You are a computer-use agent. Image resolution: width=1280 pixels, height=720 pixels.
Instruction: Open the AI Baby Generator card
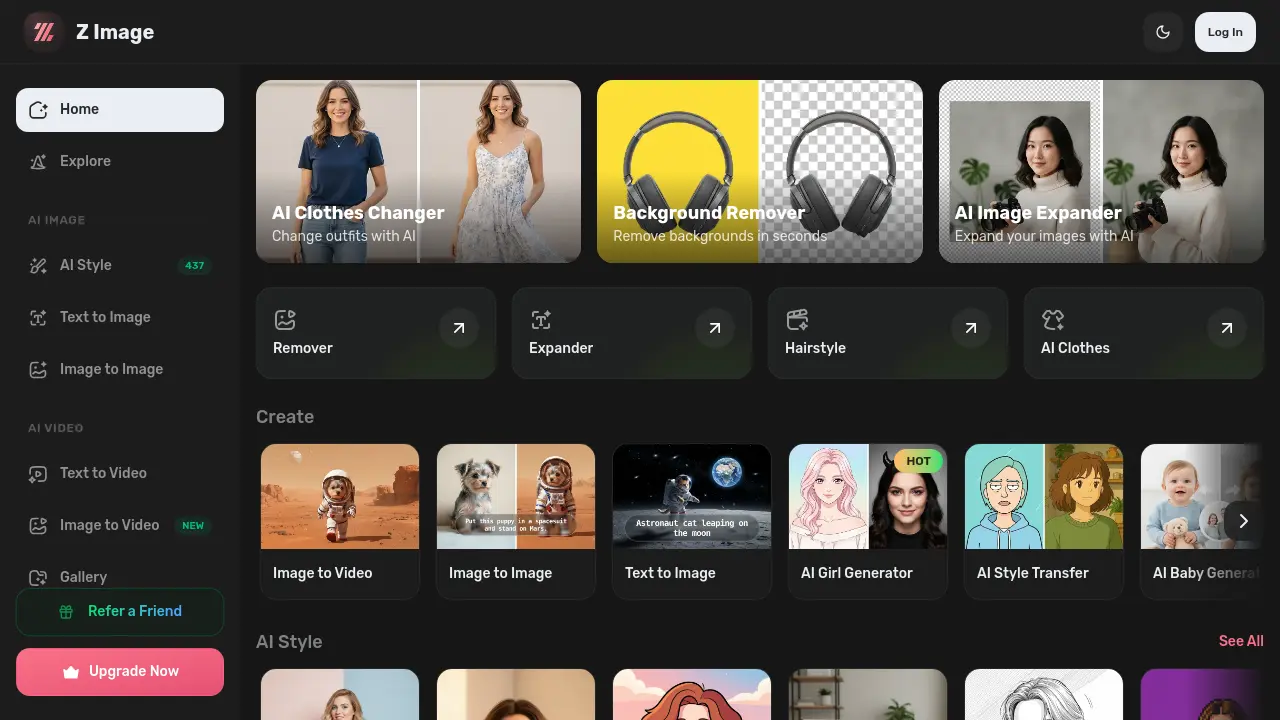1202,522
